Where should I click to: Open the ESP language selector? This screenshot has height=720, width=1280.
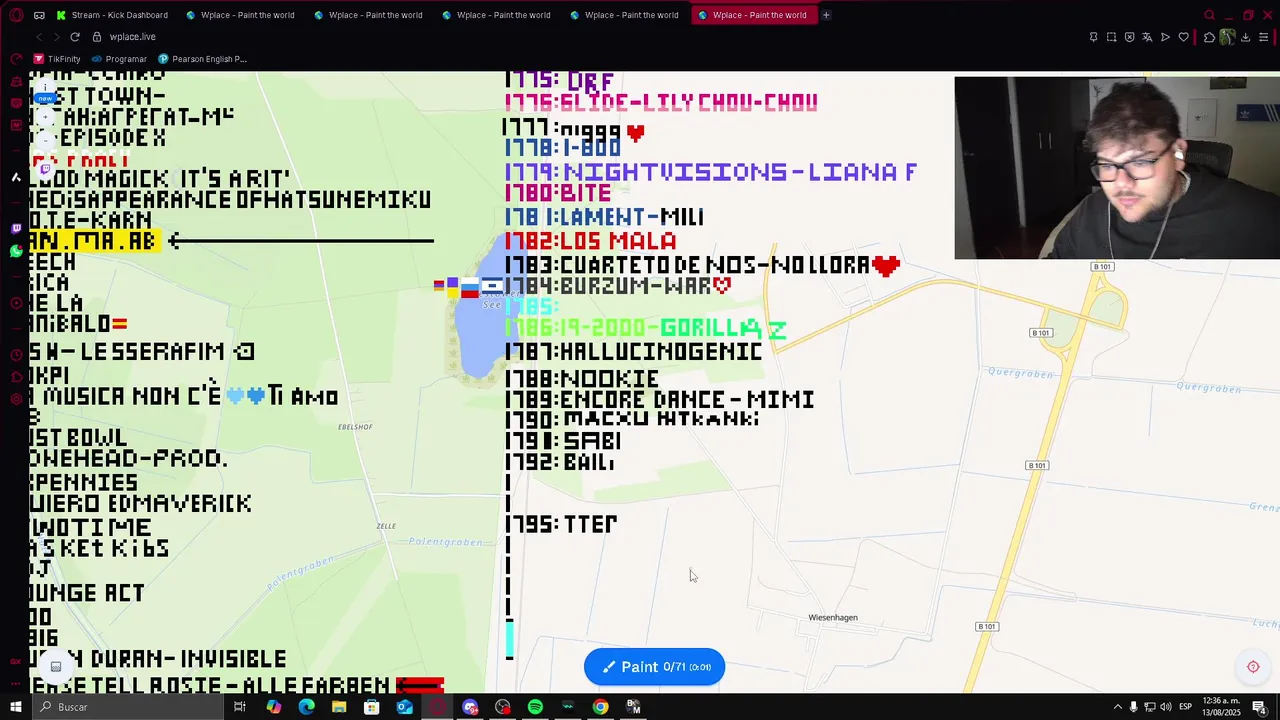click(1186, 707)
